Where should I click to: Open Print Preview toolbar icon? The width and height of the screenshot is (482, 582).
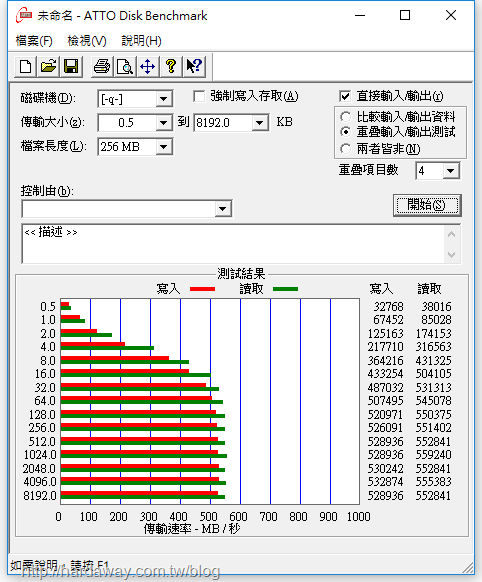click(x=125, y=67)
